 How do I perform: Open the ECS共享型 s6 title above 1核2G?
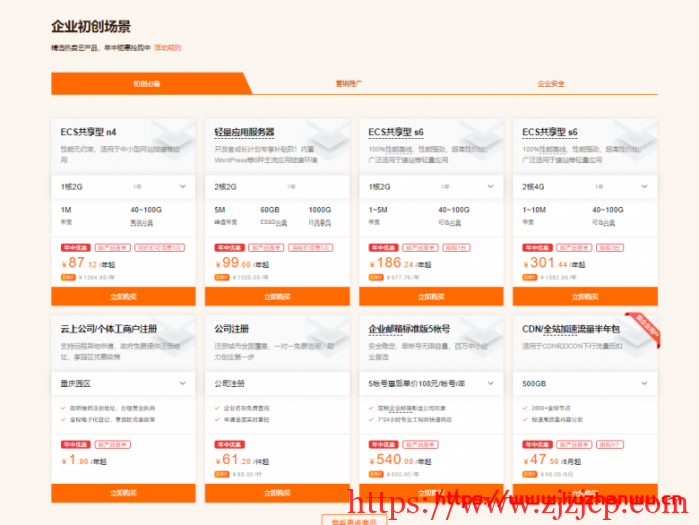tap(396, 132)
